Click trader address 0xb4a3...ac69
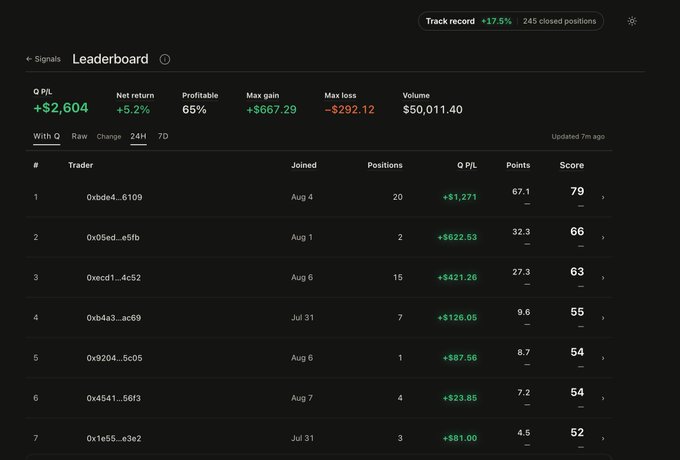The width and height of the screenshot is (680, 460). (114, 318)
